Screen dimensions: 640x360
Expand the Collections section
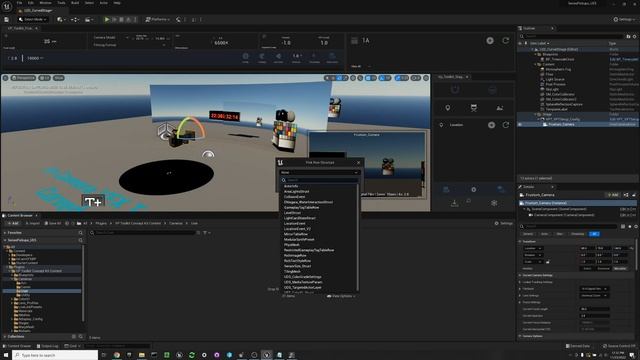click(x=5, y=337)
